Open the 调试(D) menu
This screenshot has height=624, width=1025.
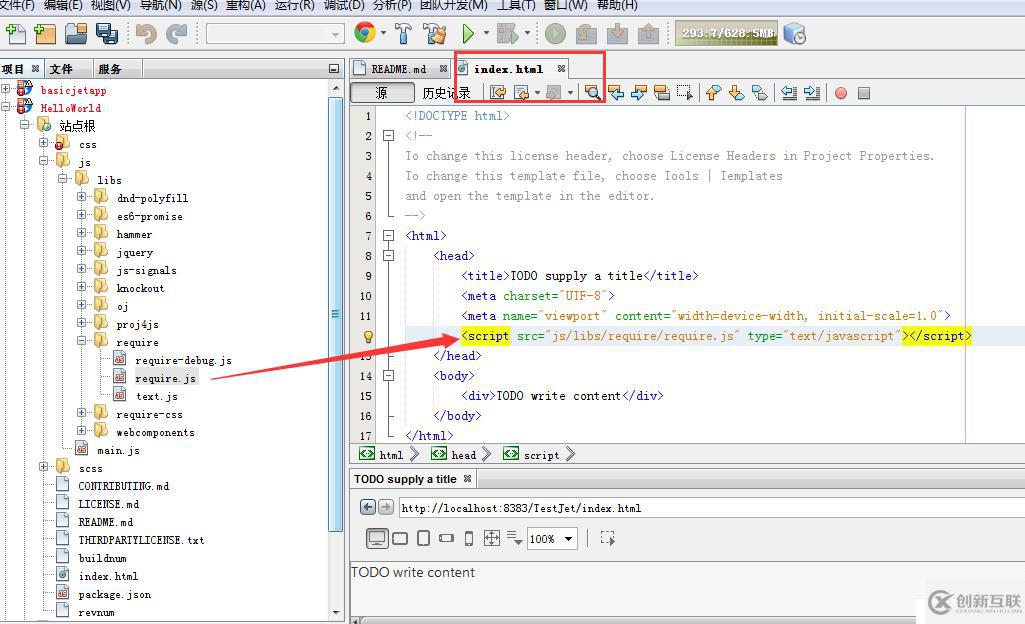(x=344, y=5)
